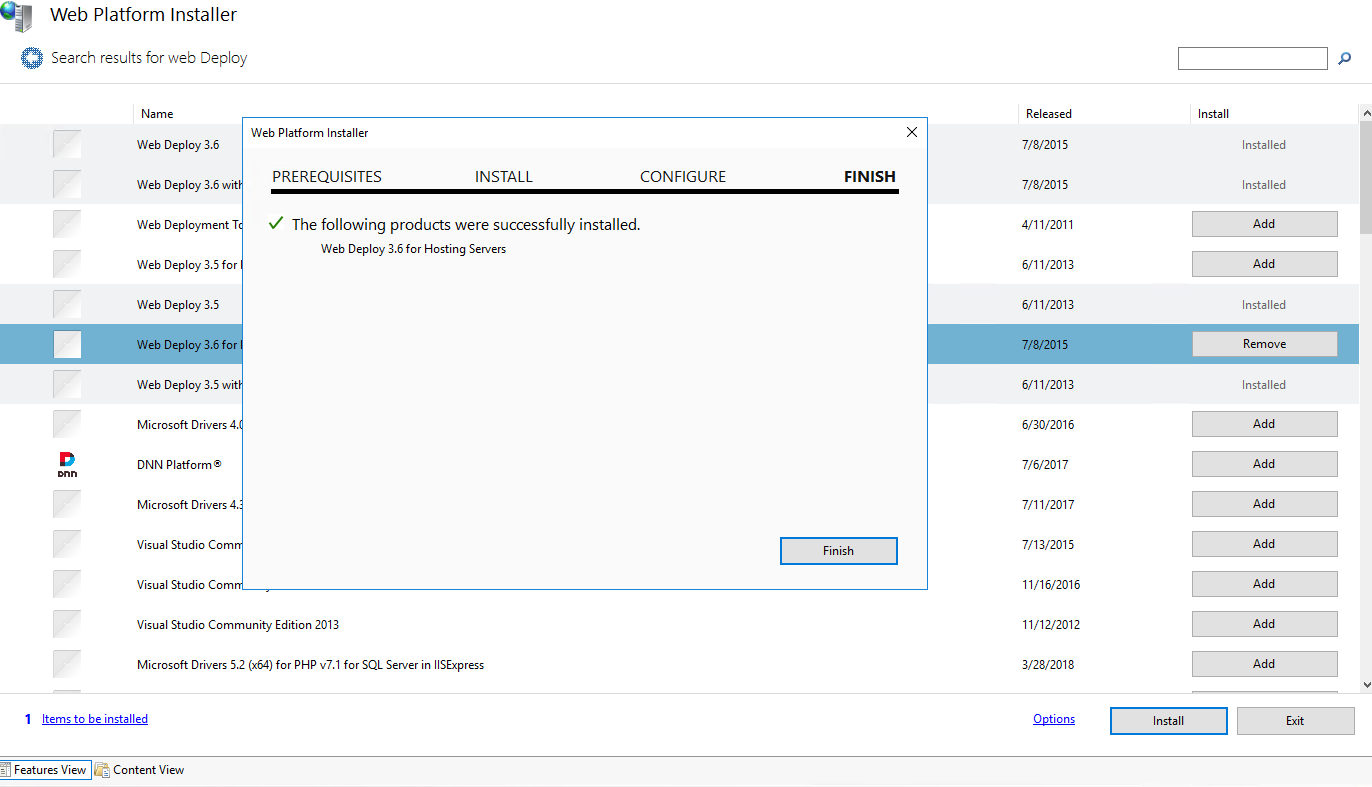
Task: Sort by the Name column header
Action: [157, 114]
